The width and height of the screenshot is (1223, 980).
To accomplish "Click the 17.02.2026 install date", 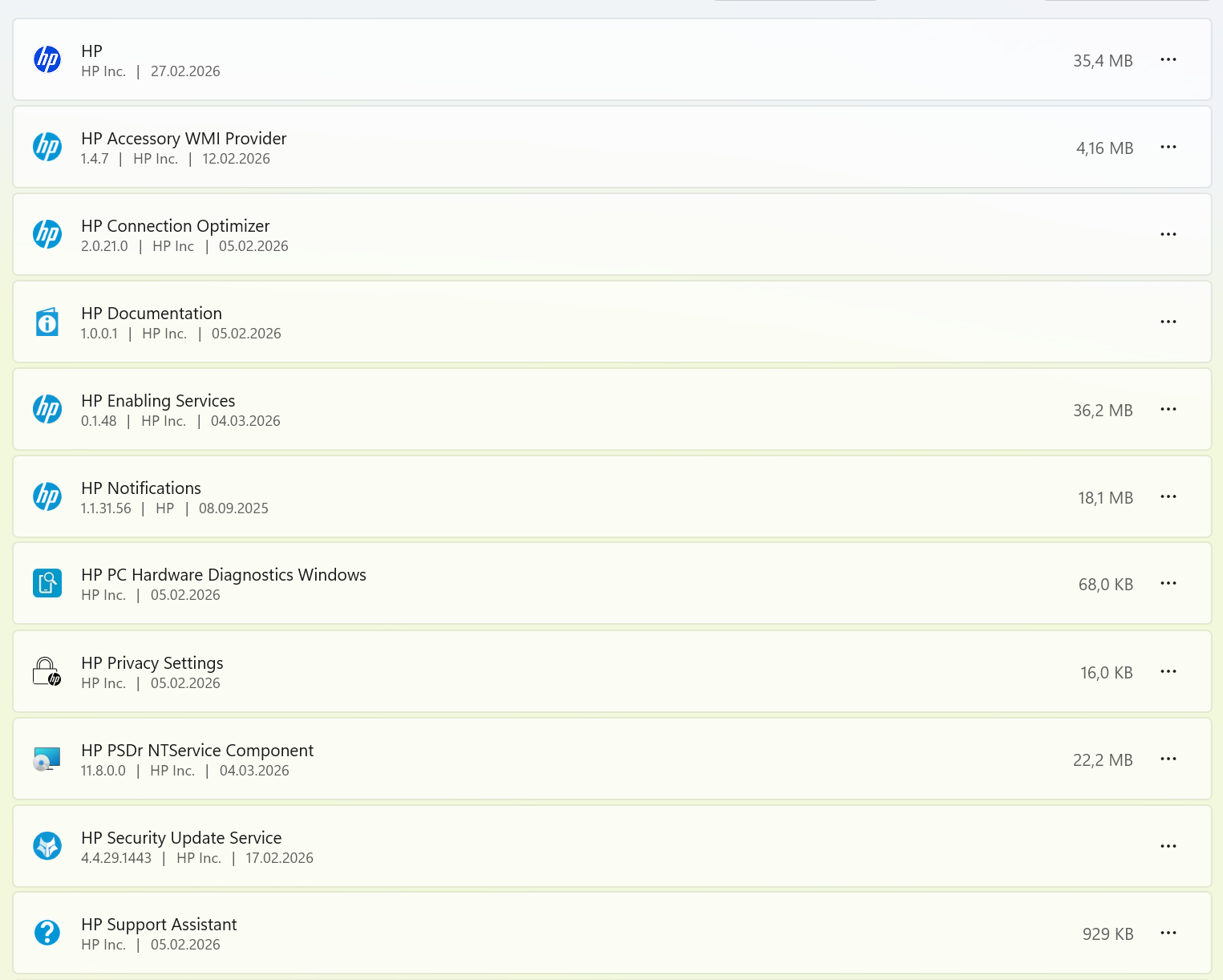I will point(279,858).
